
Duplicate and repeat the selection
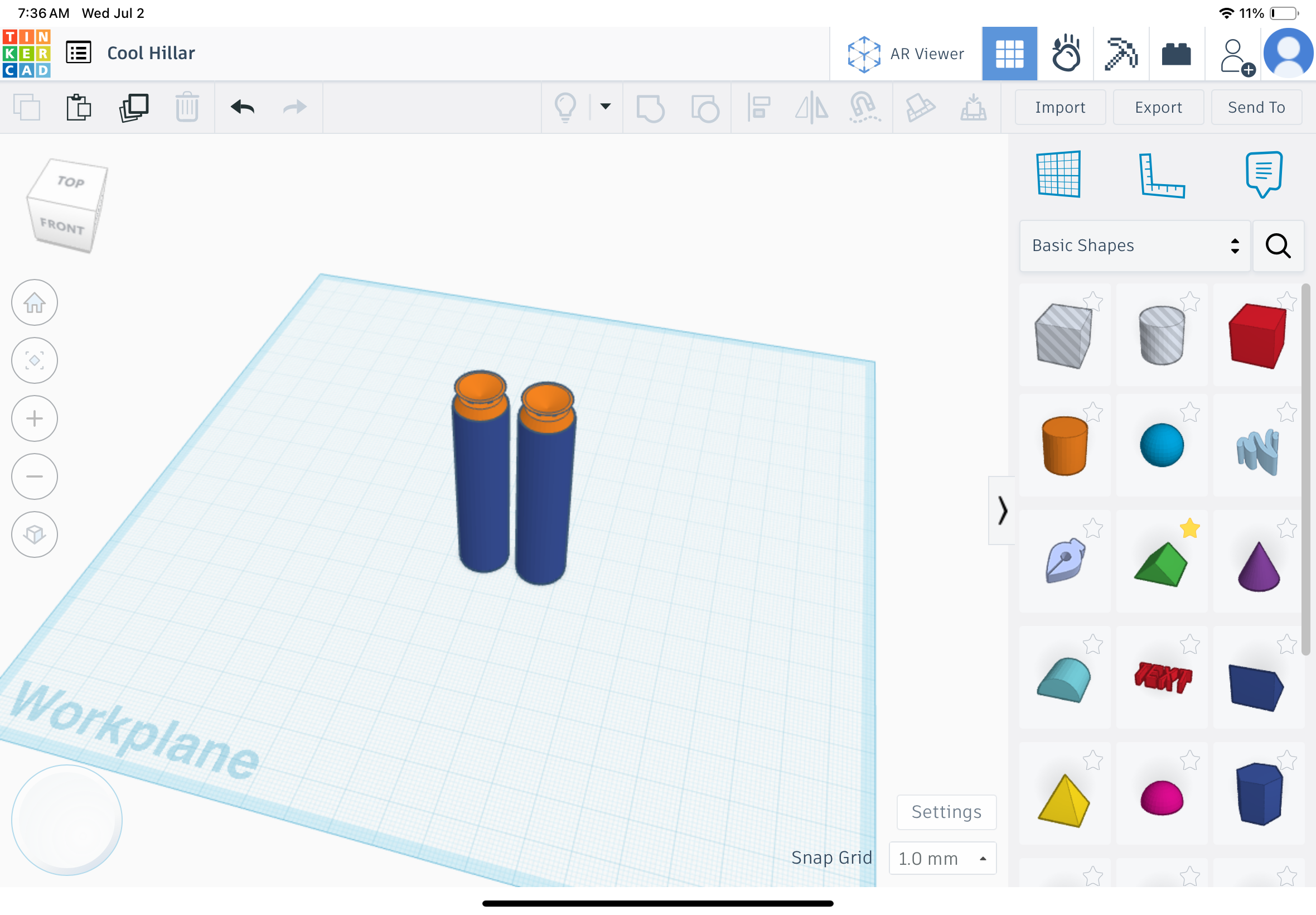pos(134,107)
